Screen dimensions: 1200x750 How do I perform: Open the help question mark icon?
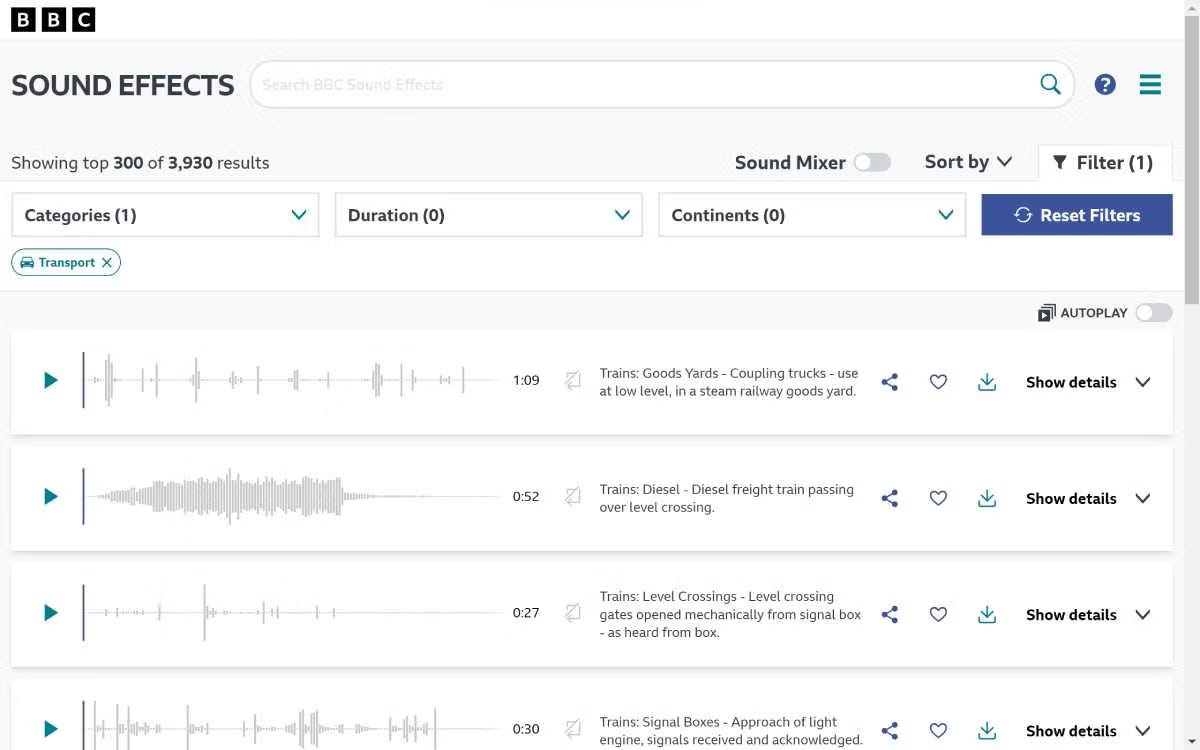click(1105, 85)
